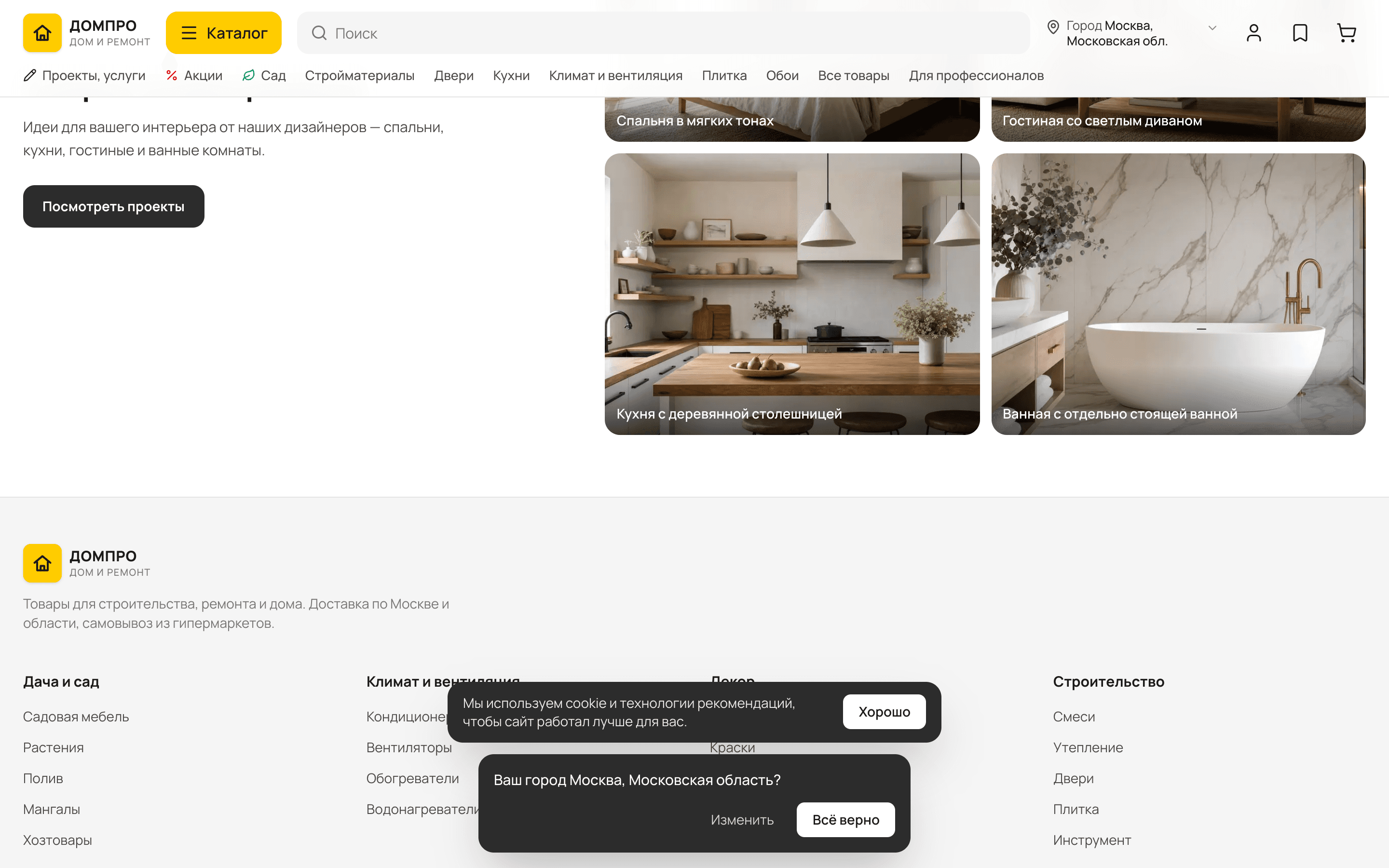The width and height of the screenshot is (1389, 868).
Task: Open the user account icon
Action: [1253, 33]
